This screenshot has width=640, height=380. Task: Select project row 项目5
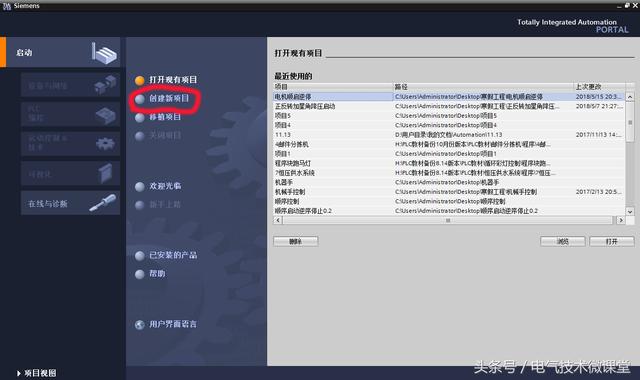coord(449,116)
